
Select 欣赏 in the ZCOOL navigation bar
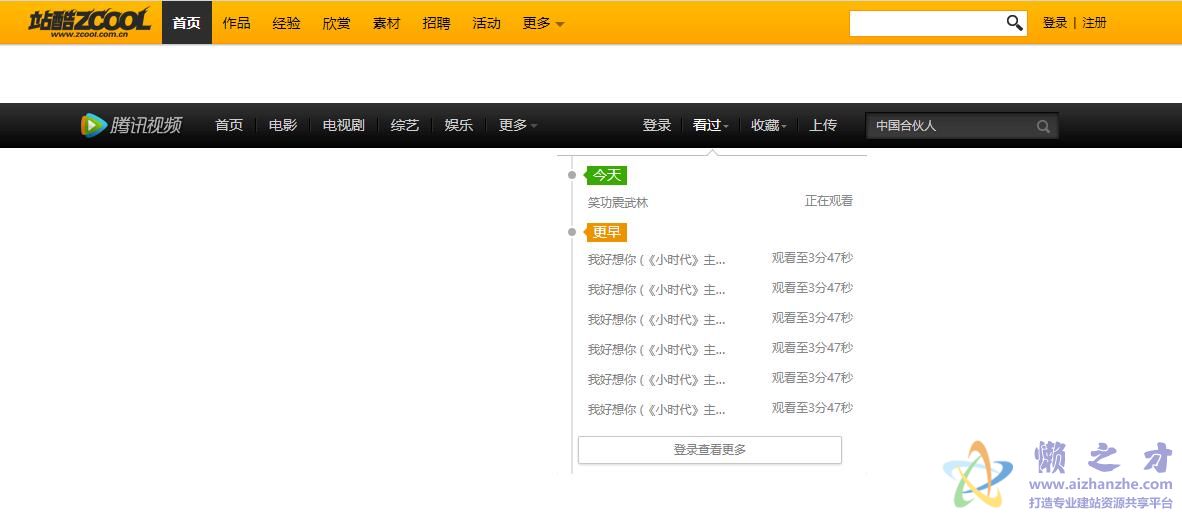[336, 23]
